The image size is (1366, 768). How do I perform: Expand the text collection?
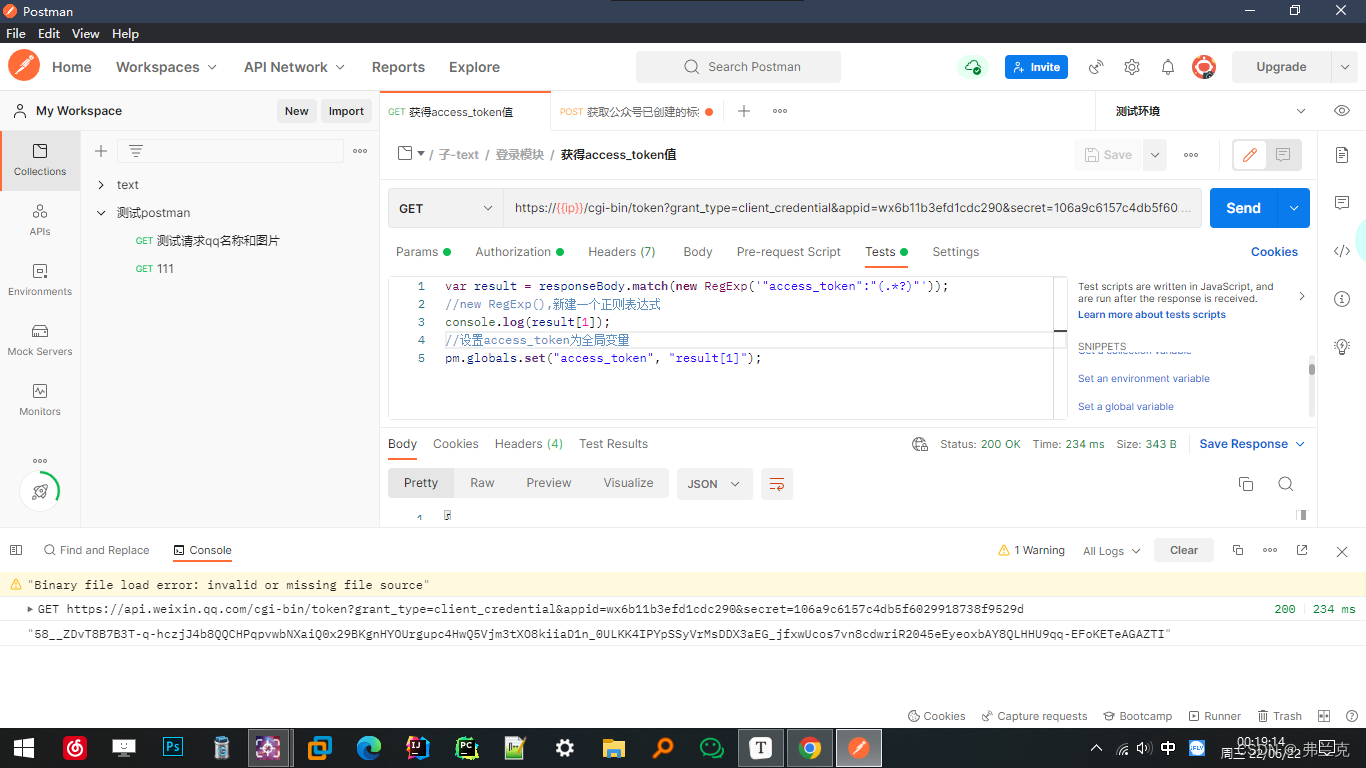[101, 185]
